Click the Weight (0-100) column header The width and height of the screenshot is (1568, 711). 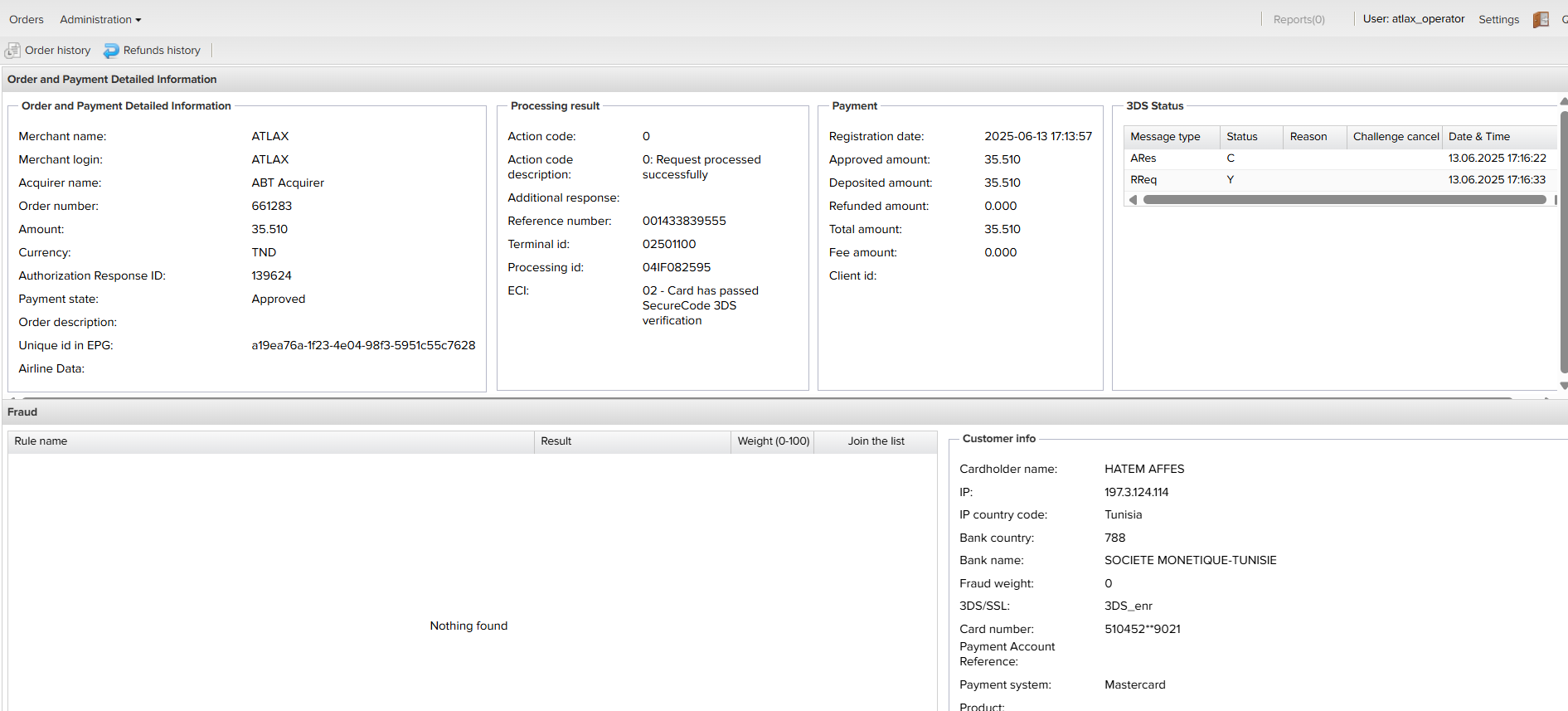(773, 441)
